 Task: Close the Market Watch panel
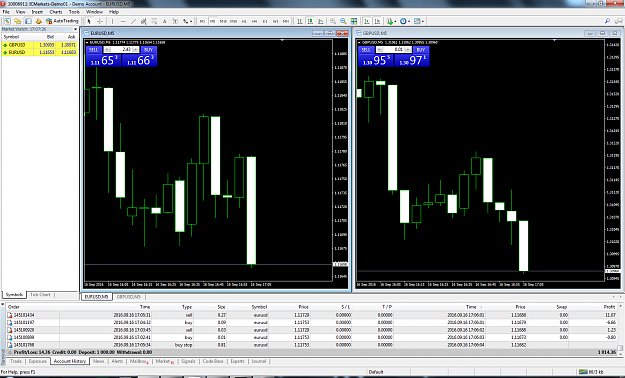75,29
